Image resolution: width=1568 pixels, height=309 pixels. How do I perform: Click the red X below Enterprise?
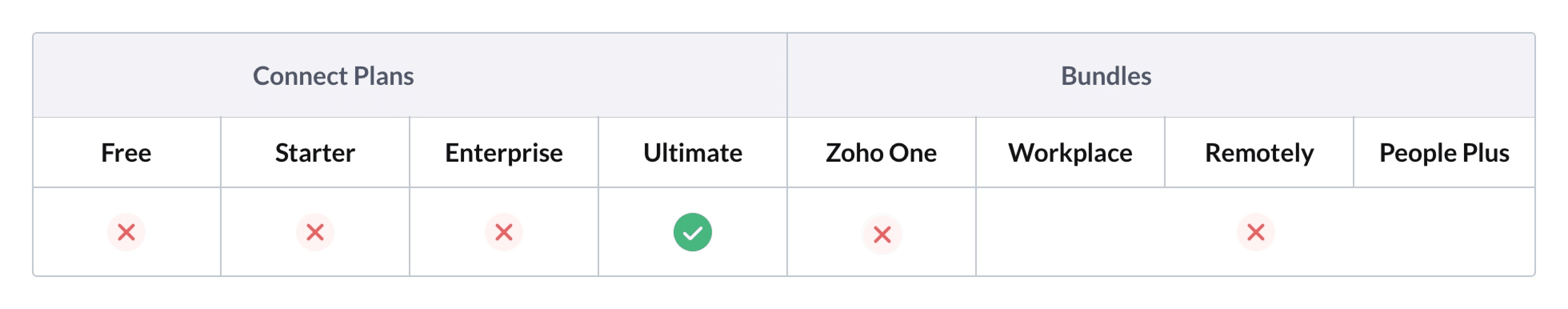pos(503,232)
